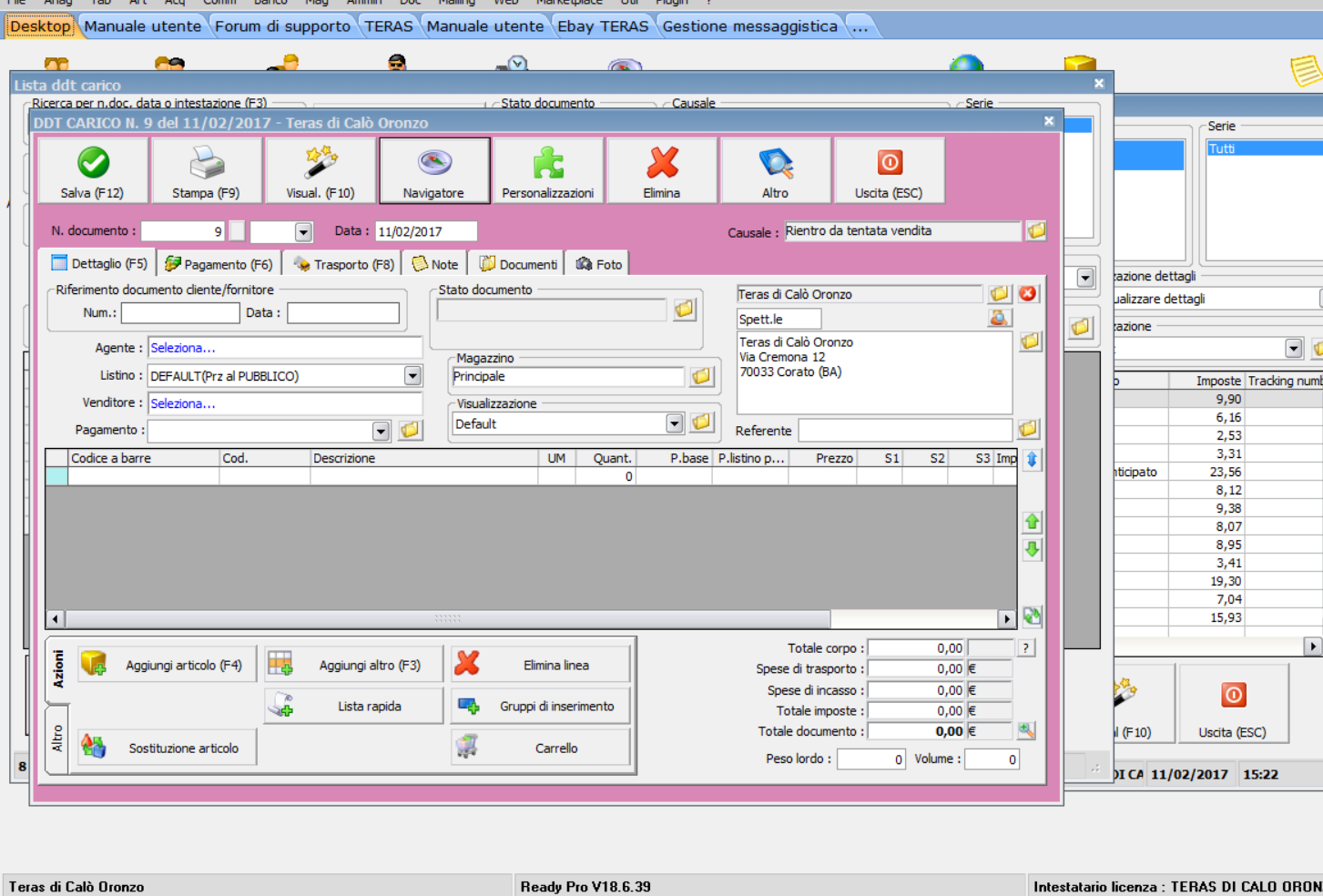The image size is (1323, 896).
Task: Remove the customer with the red X icon
Action: [1028, 294]
